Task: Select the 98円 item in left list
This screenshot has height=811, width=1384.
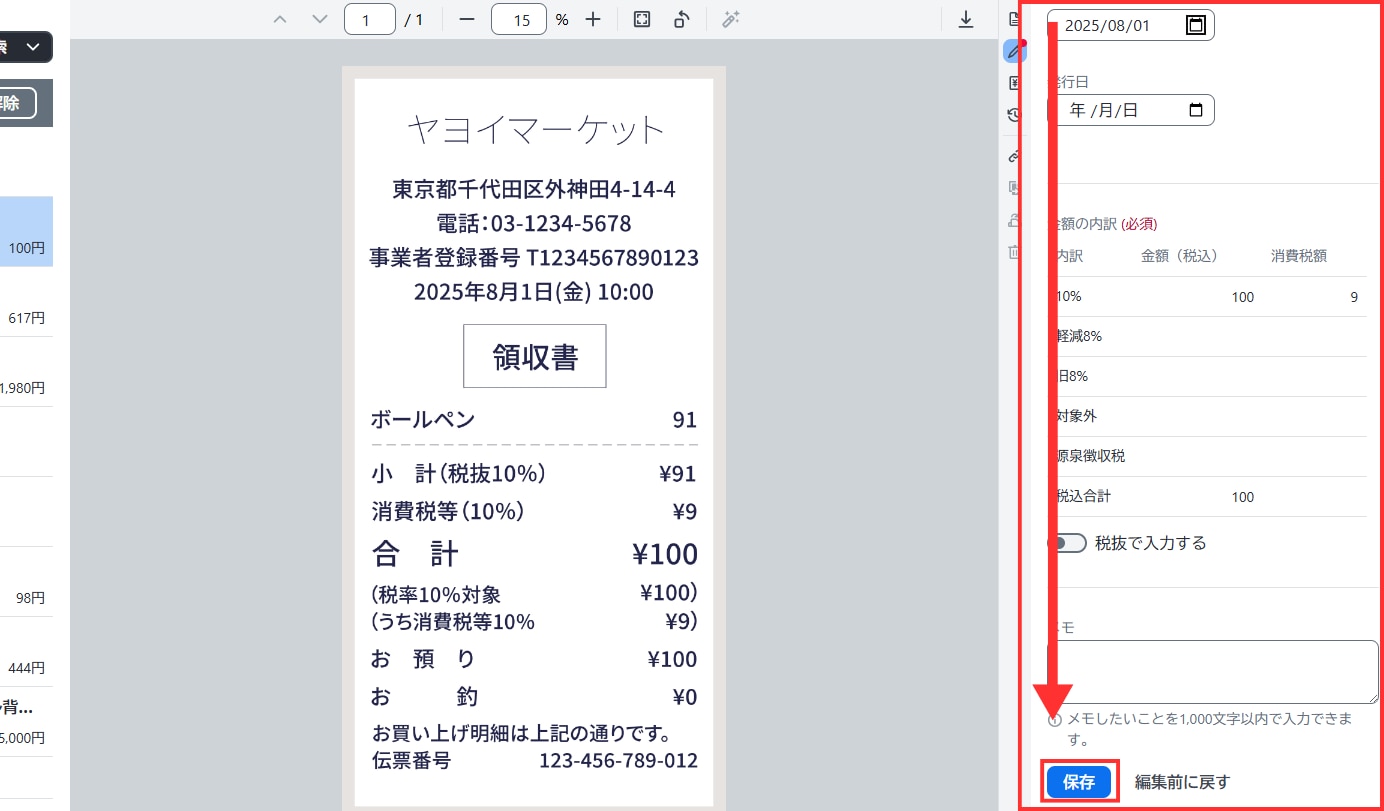Action: pos(26,582)
